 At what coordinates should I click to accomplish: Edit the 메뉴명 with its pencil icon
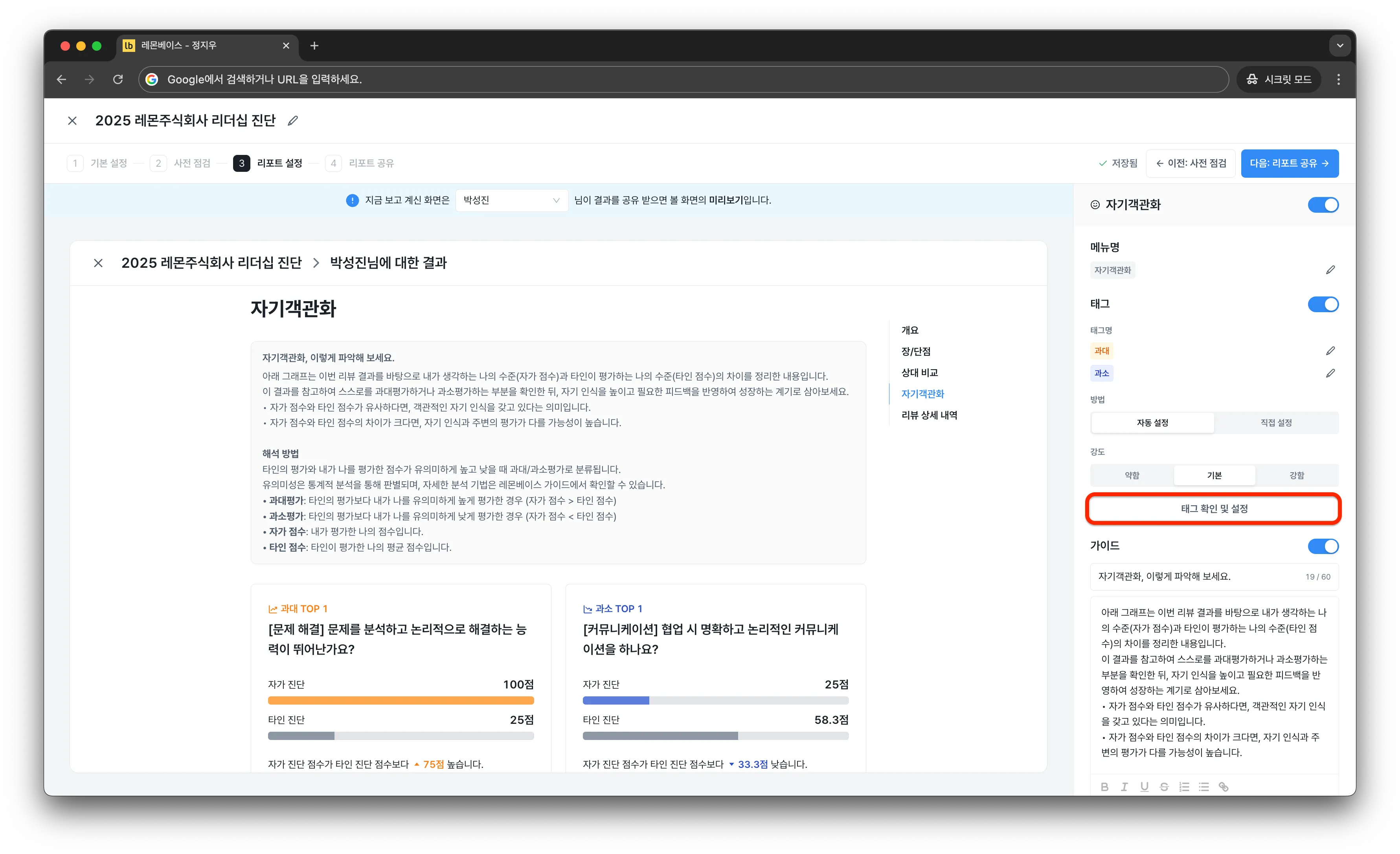coord(1330,270)
